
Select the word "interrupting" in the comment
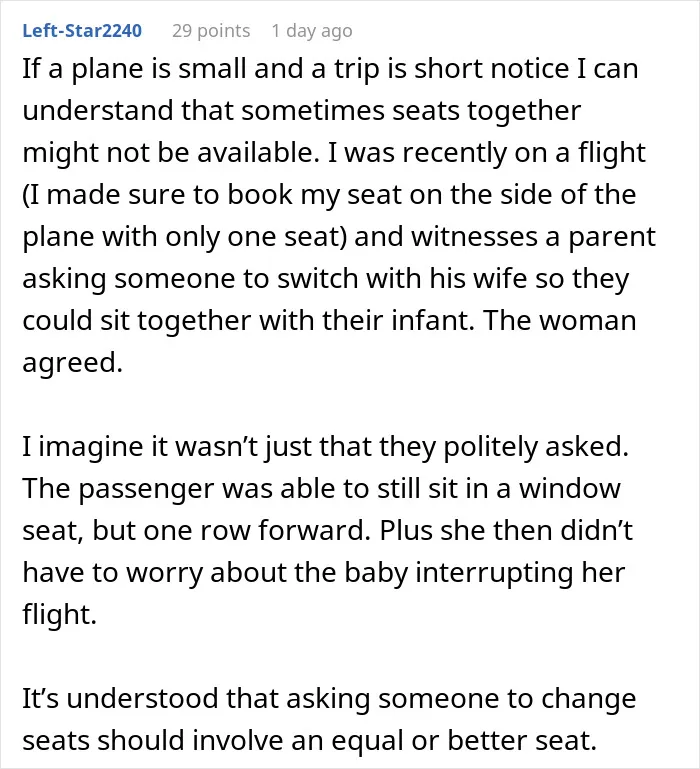coord(494,573)
